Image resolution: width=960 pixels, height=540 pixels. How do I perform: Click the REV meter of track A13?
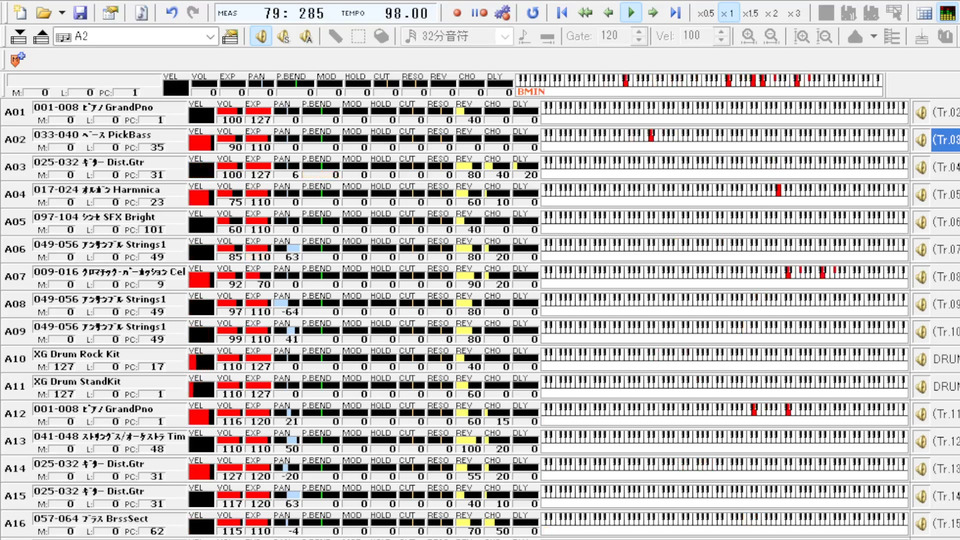tap(468, 440)
